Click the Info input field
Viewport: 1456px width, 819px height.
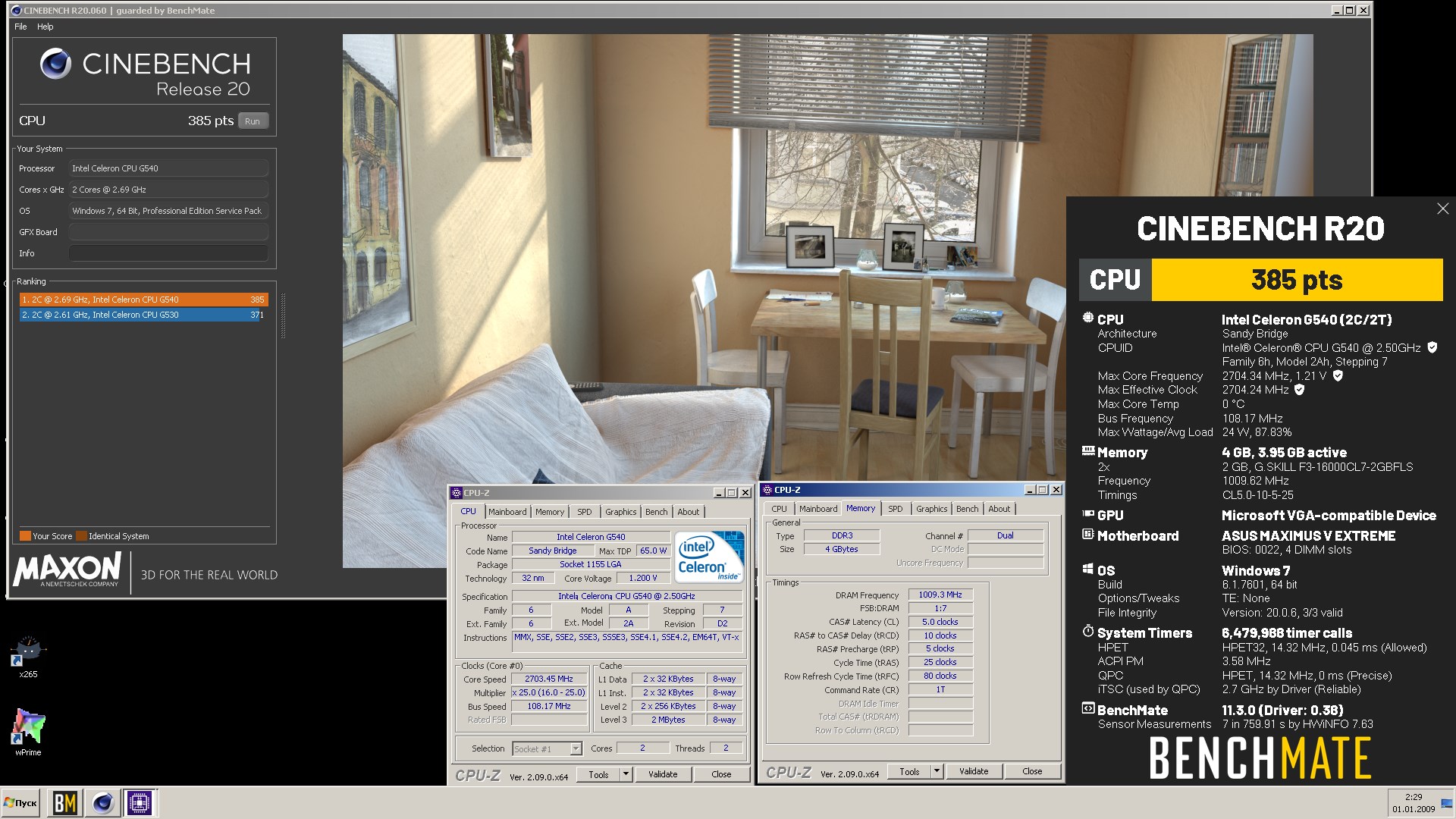(x=168, y=253)
